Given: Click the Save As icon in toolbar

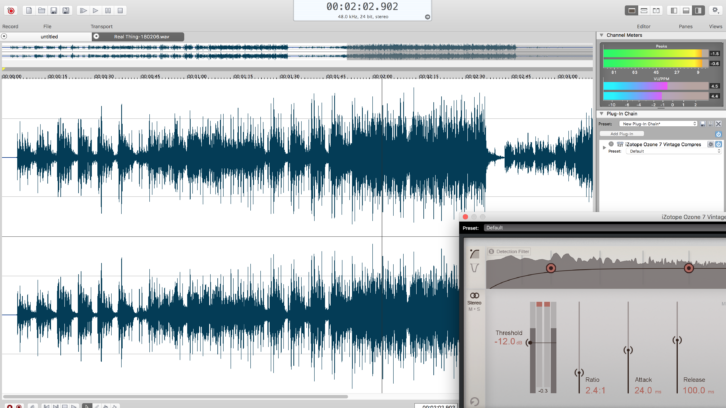Looking at the screenshot, I should tap(66, 10).
